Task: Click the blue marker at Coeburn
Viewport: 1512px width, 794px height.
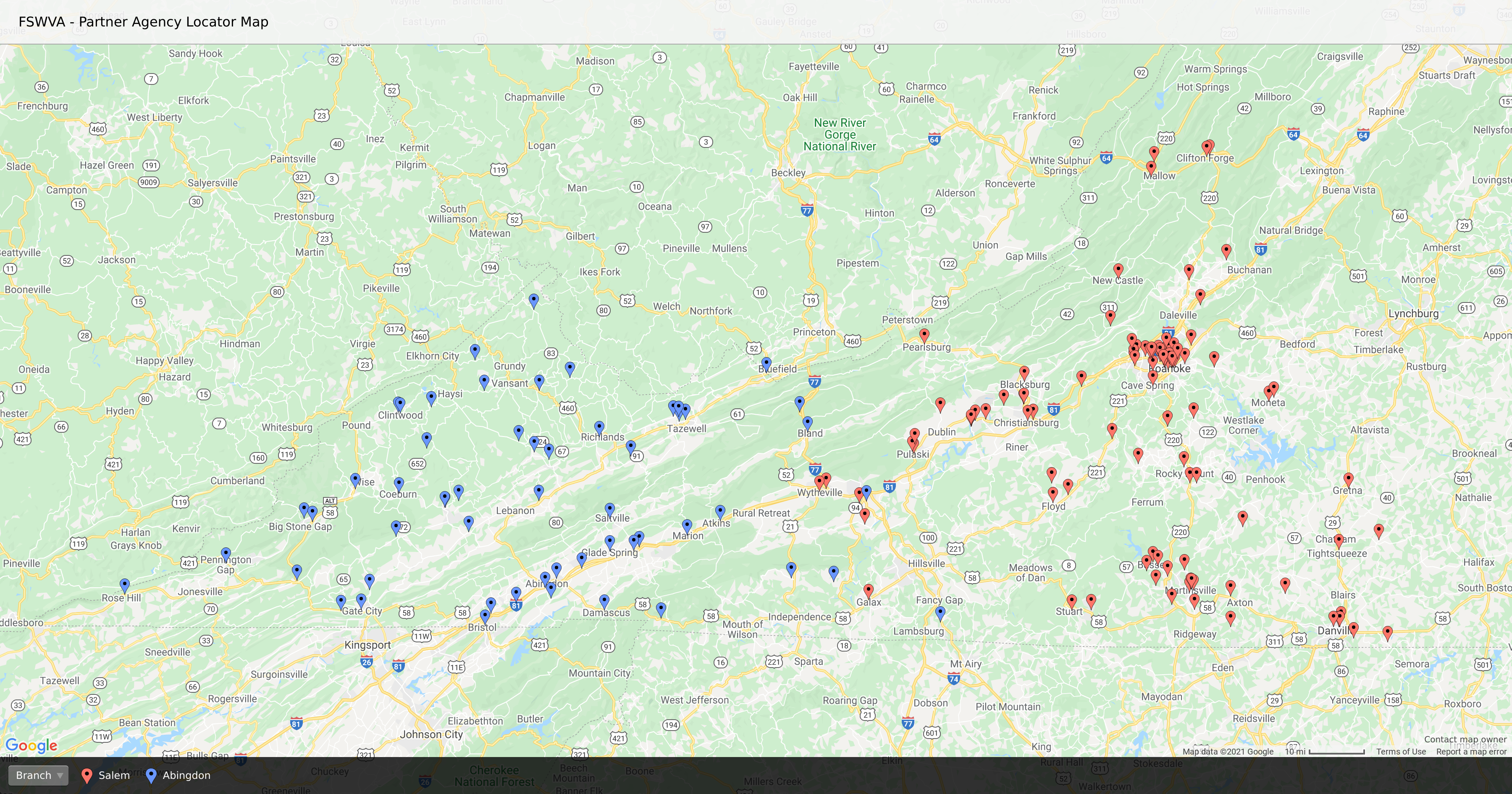Action: point(399,484)
